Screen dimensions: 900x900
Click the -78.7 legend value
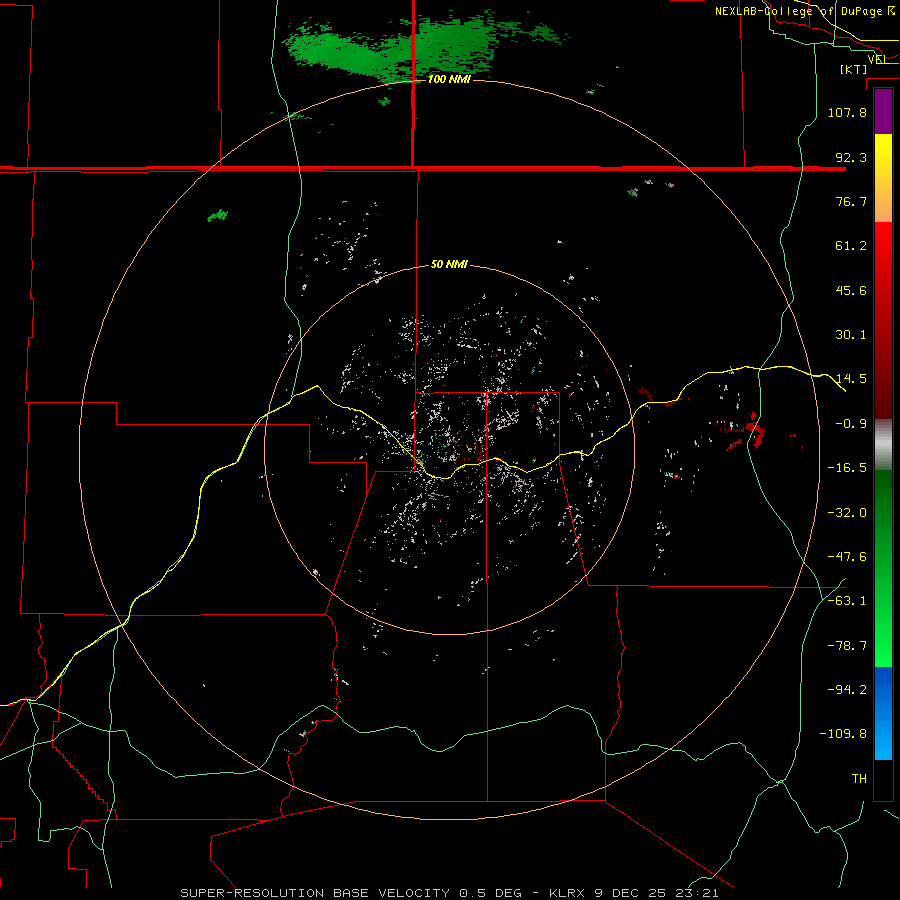(x=847, y=646)
